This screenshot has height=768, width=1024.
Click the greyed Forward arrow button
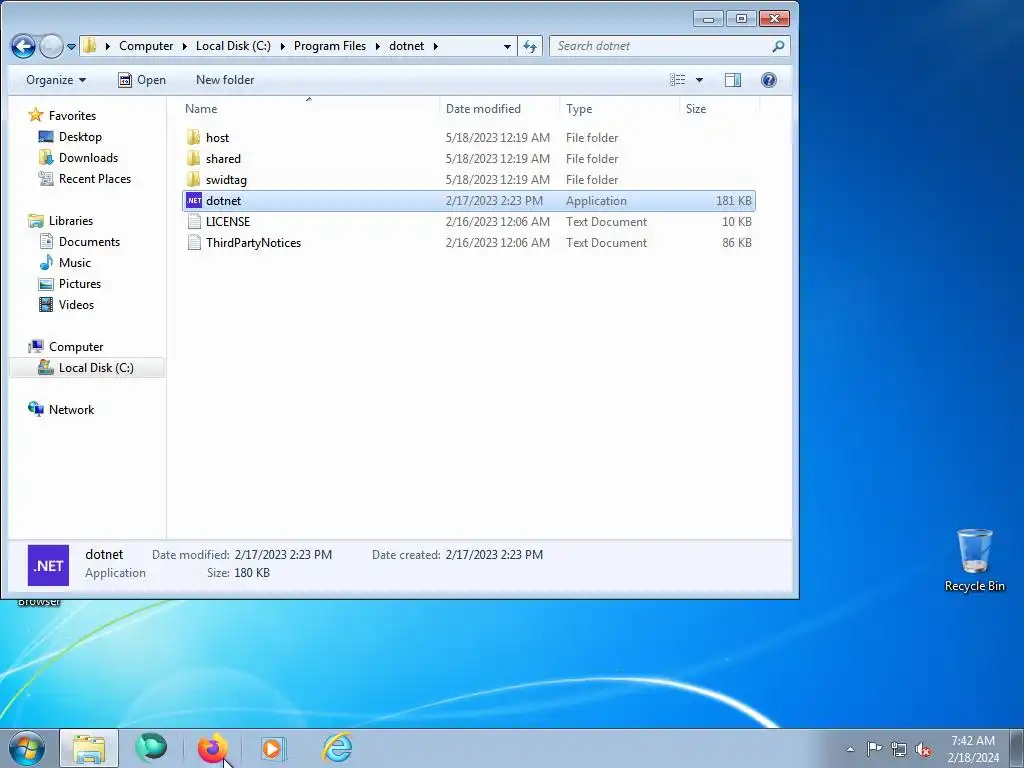[51, 46]
